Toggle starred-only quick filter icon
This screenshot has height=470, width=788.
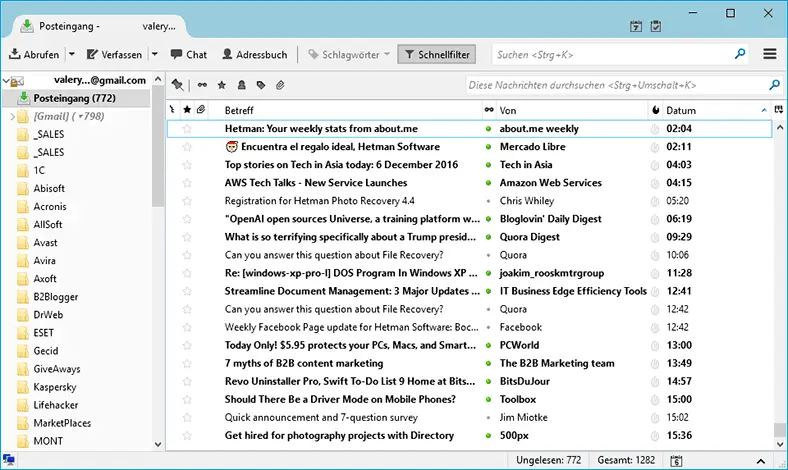(x=222, y=85)
